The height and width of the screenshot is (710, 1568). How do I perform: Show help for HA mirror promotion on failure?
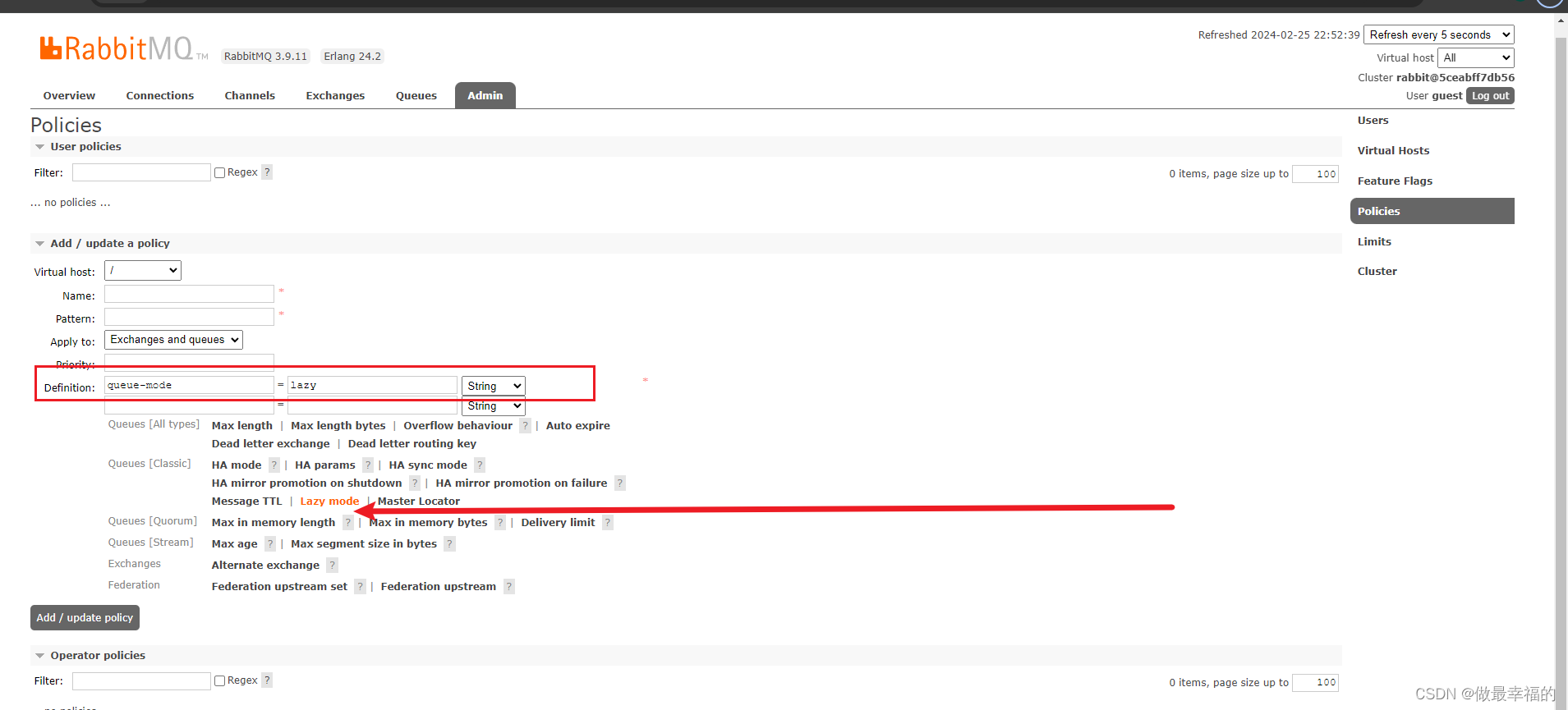coord(620,483)
